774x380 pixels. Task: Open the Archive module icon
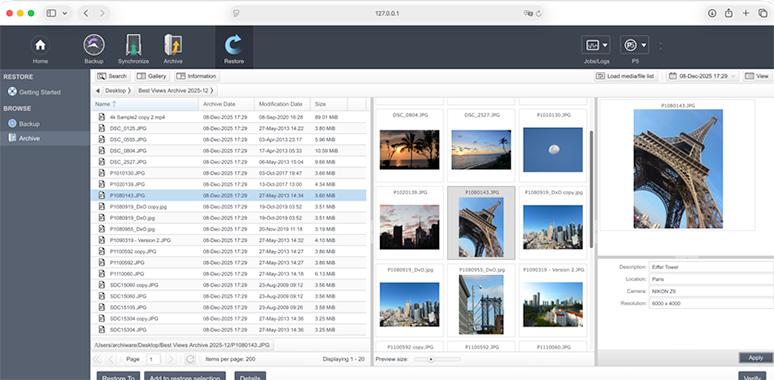[173, 45]
